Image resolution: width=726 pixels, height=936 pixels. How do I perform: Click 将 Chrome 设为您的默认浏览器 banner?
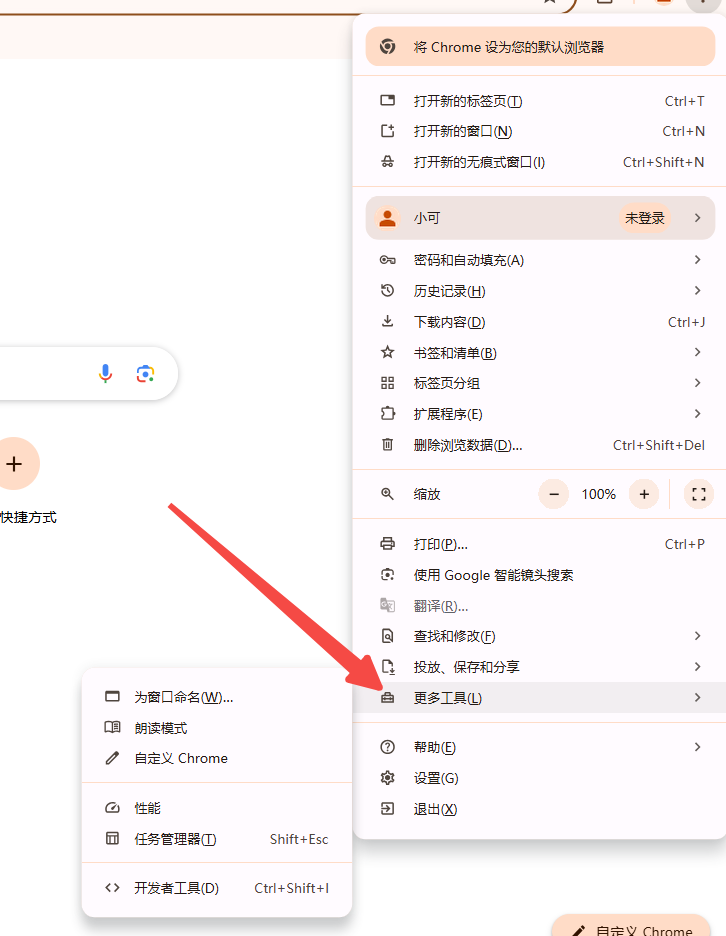(540, 47)
